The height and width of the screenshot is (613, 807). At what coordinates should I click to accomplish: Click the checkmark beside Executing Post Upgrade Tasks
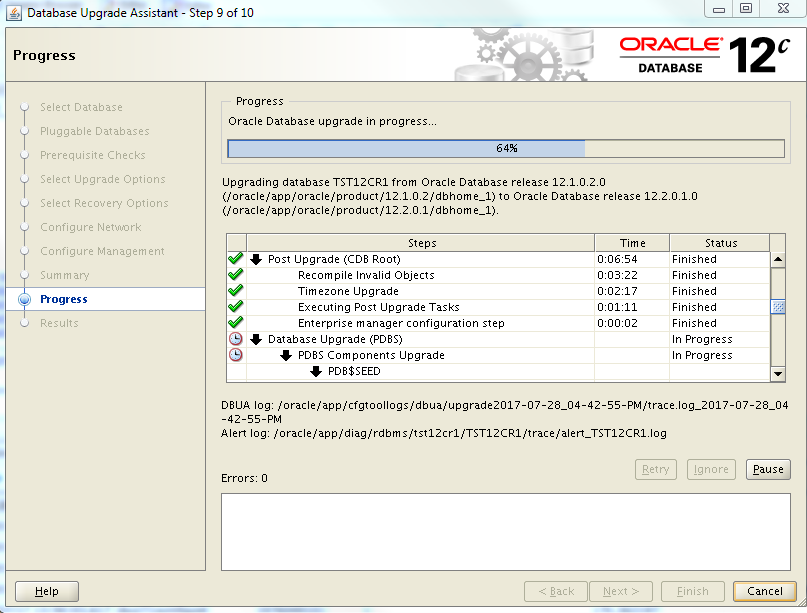tap(235, 307)
